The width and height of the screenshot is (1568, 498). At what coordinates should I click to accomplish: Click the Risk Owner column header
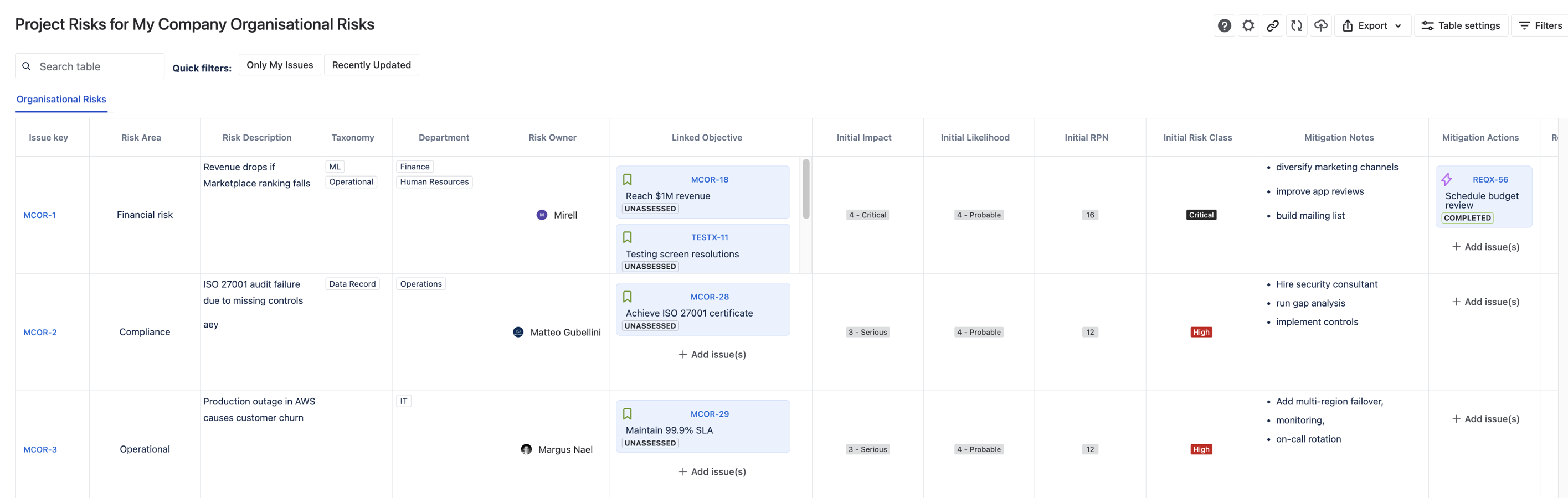click(552, 138)
